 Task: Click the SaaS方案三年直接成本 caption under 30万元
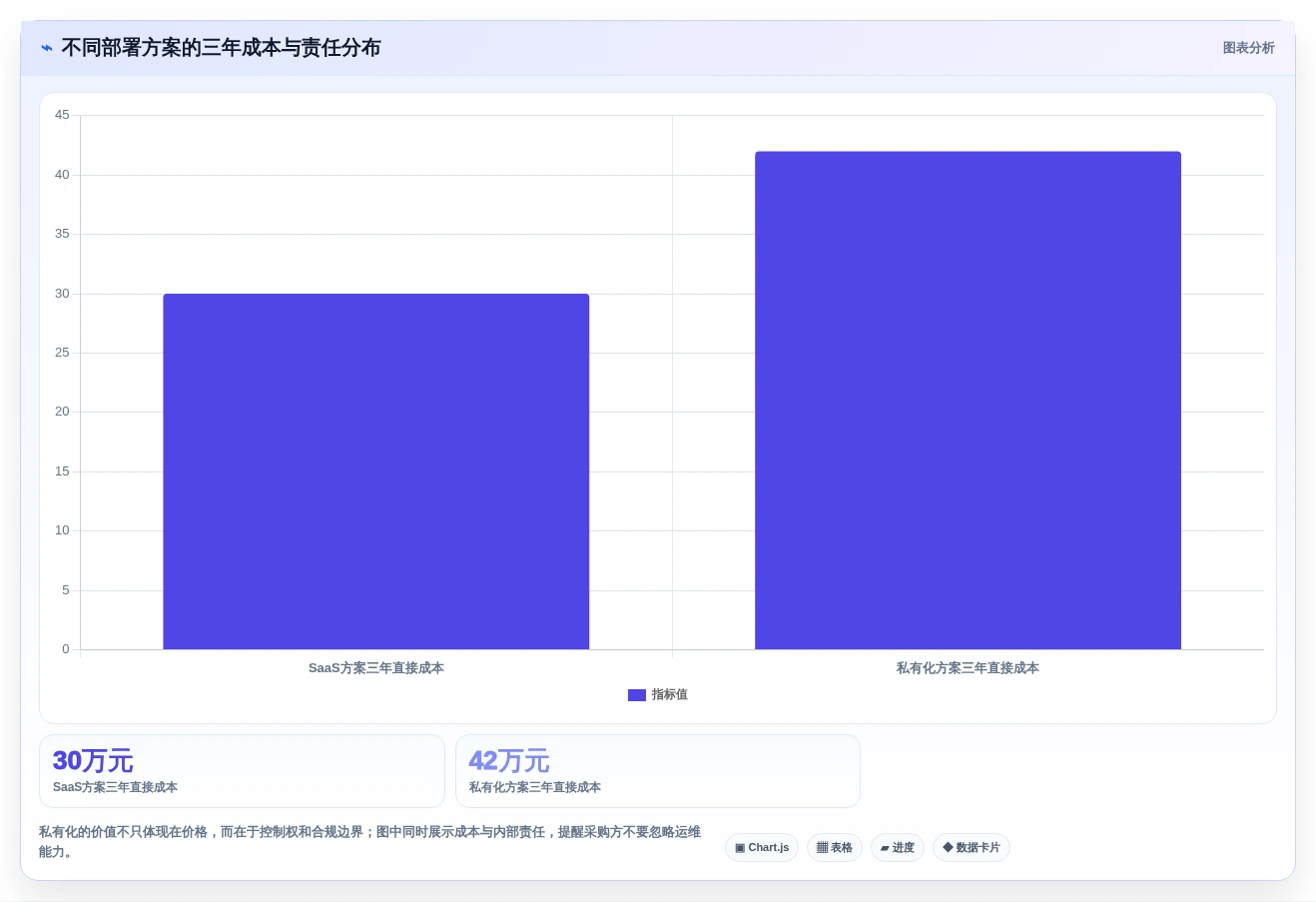click(x=115, y=787)
